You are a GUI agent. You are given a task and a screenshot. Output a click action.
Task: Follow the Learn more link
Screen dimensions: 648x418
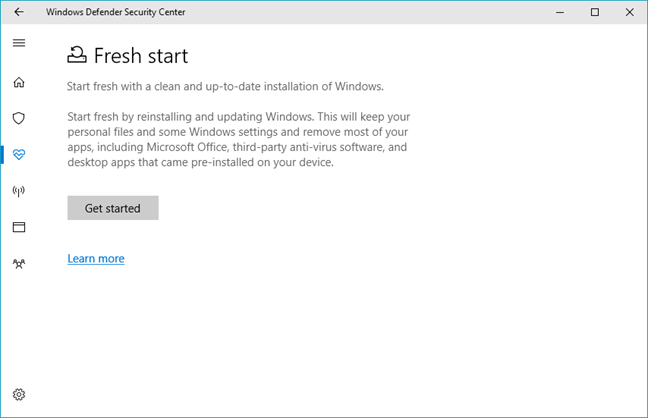pos(96,259)
